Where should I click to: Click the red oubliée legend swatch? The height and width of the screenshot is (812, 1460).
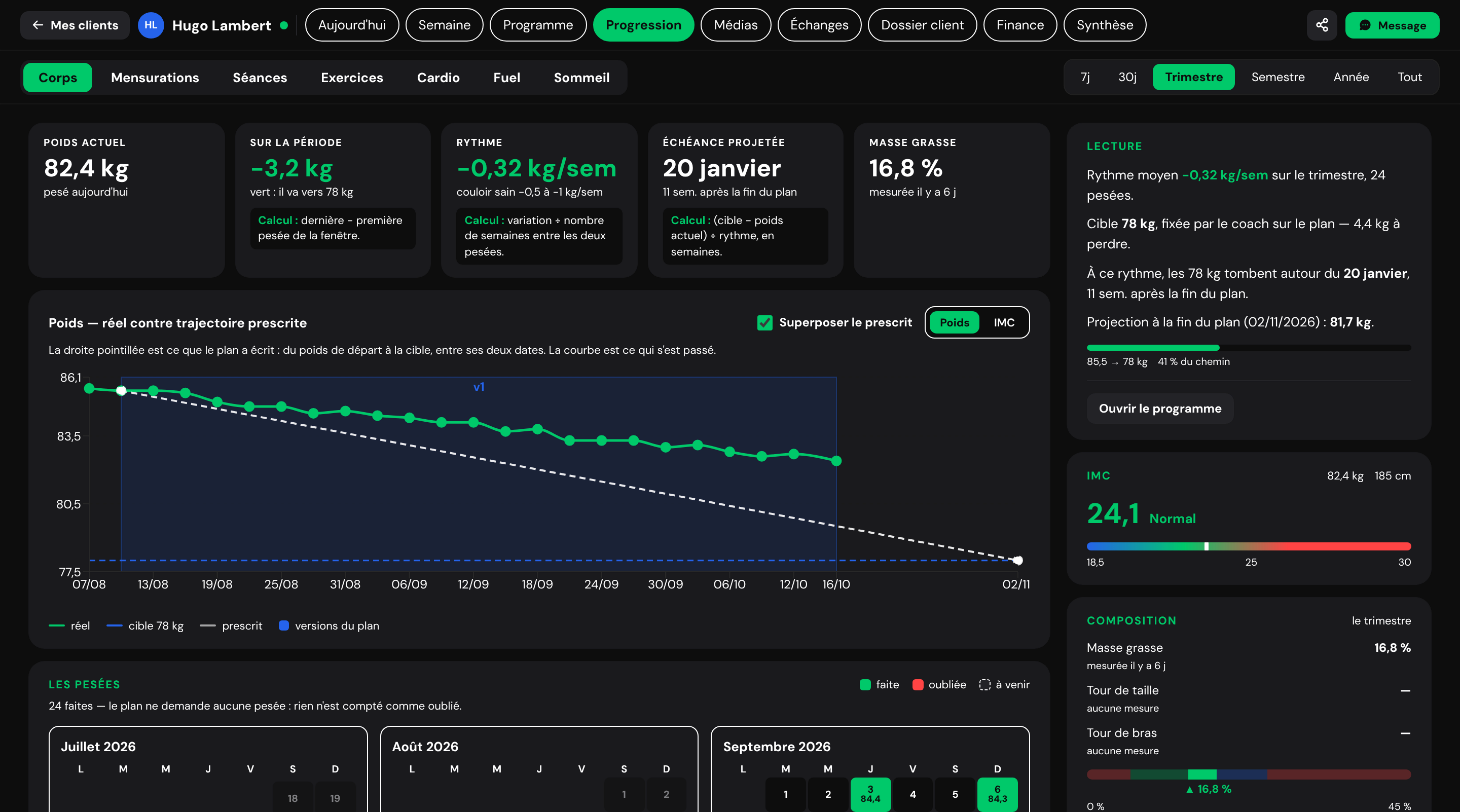tap(918, 684)
